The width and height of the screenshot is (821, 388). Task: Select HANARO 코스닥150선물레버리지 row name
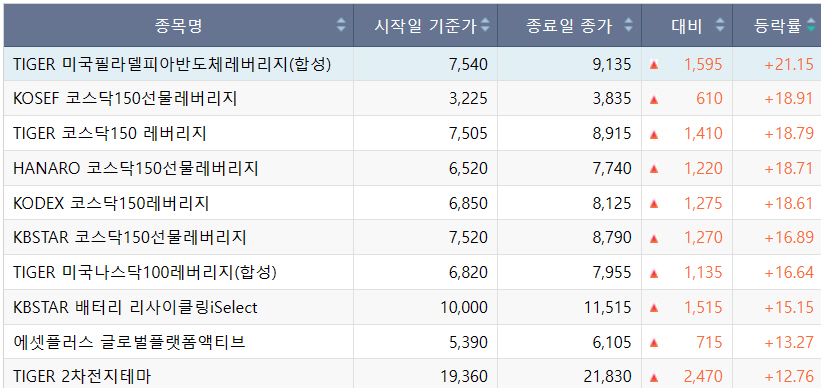click(136, 169)
